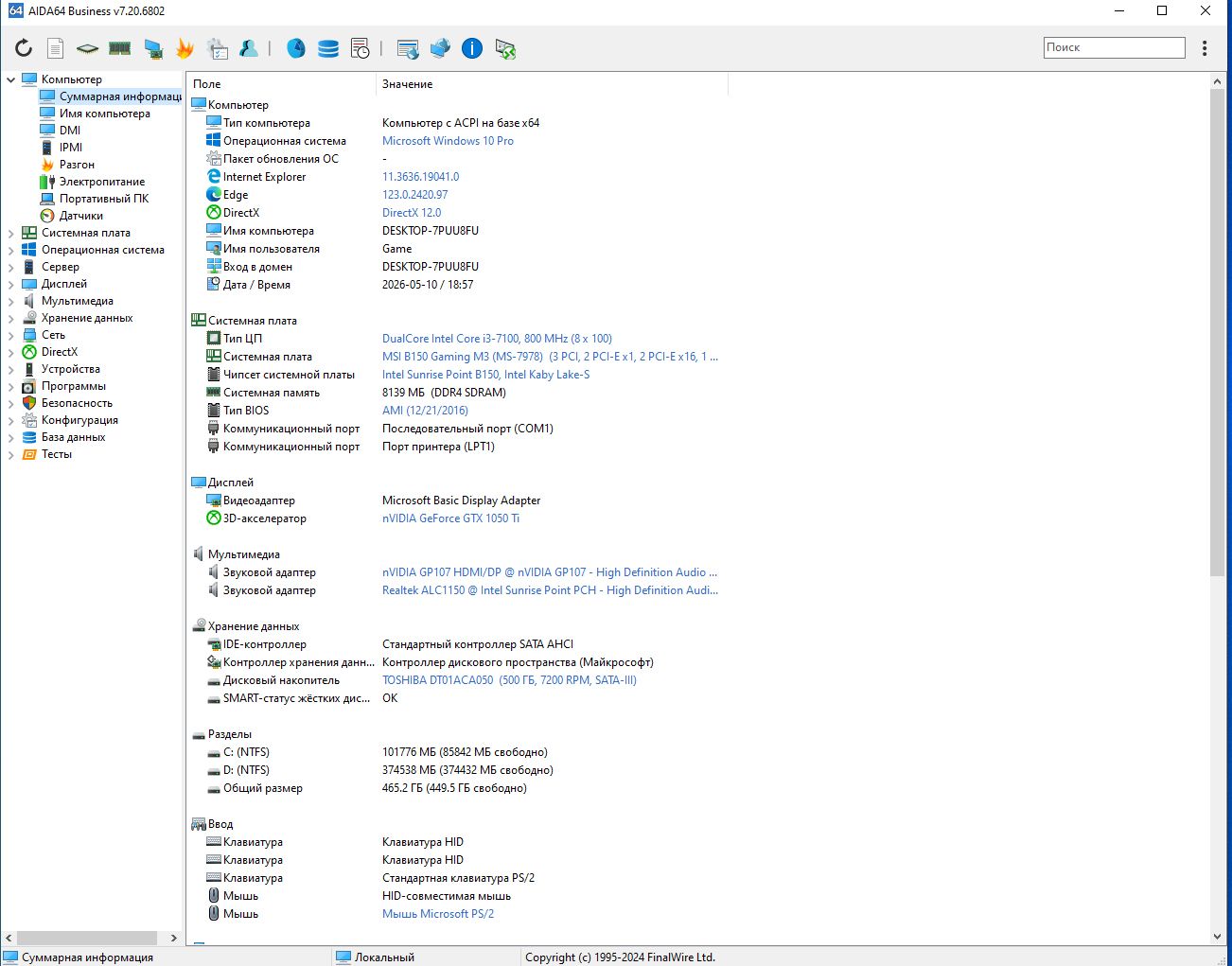This screenshot has height=966, width=1232.
Task: Open the Microsoft Windows 10 Pro link
Action: click(x=448, y=141)
